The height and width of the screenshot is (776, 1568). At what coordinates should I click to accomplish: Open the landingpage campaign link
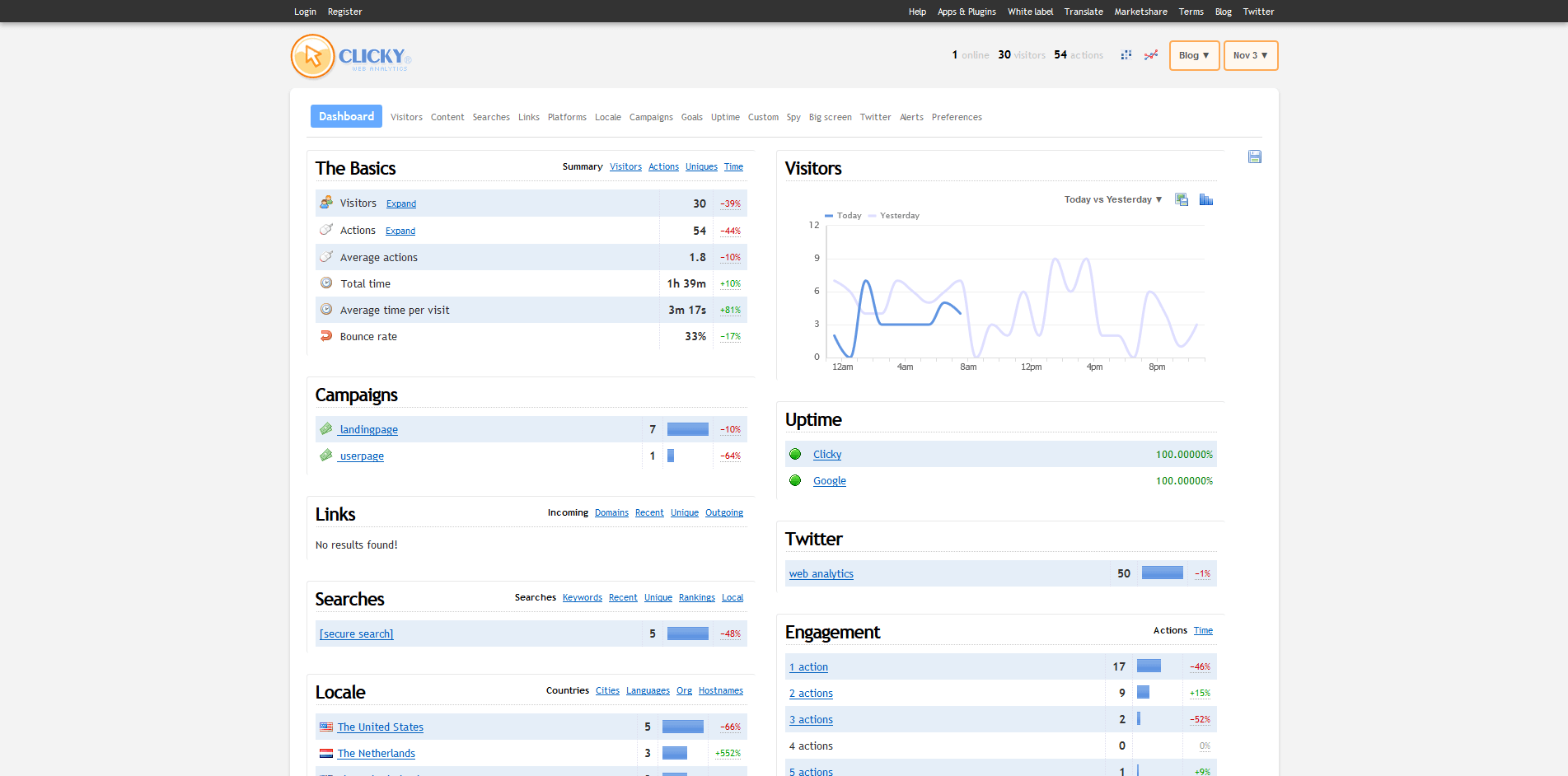click(368, 429)
